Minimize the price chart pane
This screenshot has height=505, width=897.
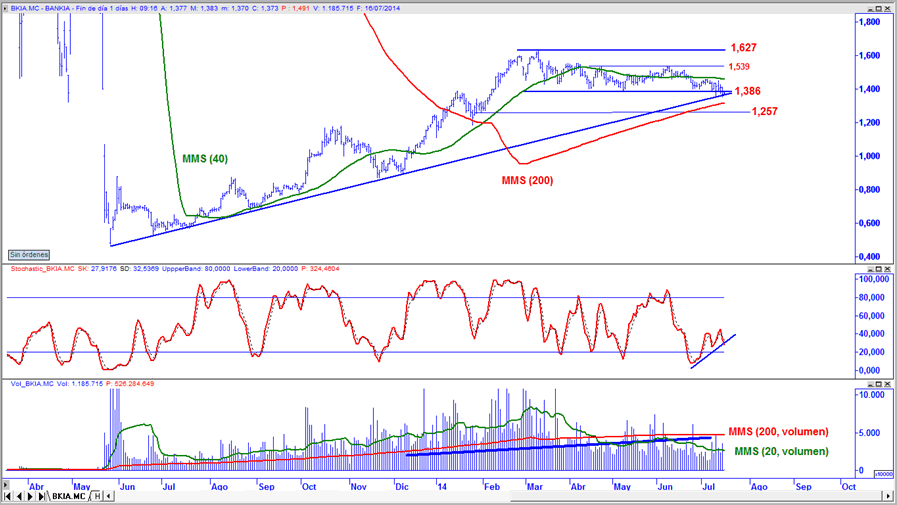point(870,8)
